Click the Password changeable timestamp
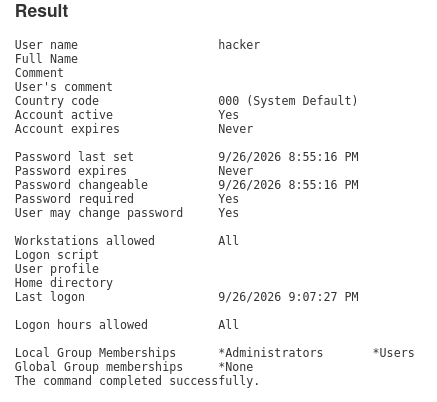 tap(288, 185)
